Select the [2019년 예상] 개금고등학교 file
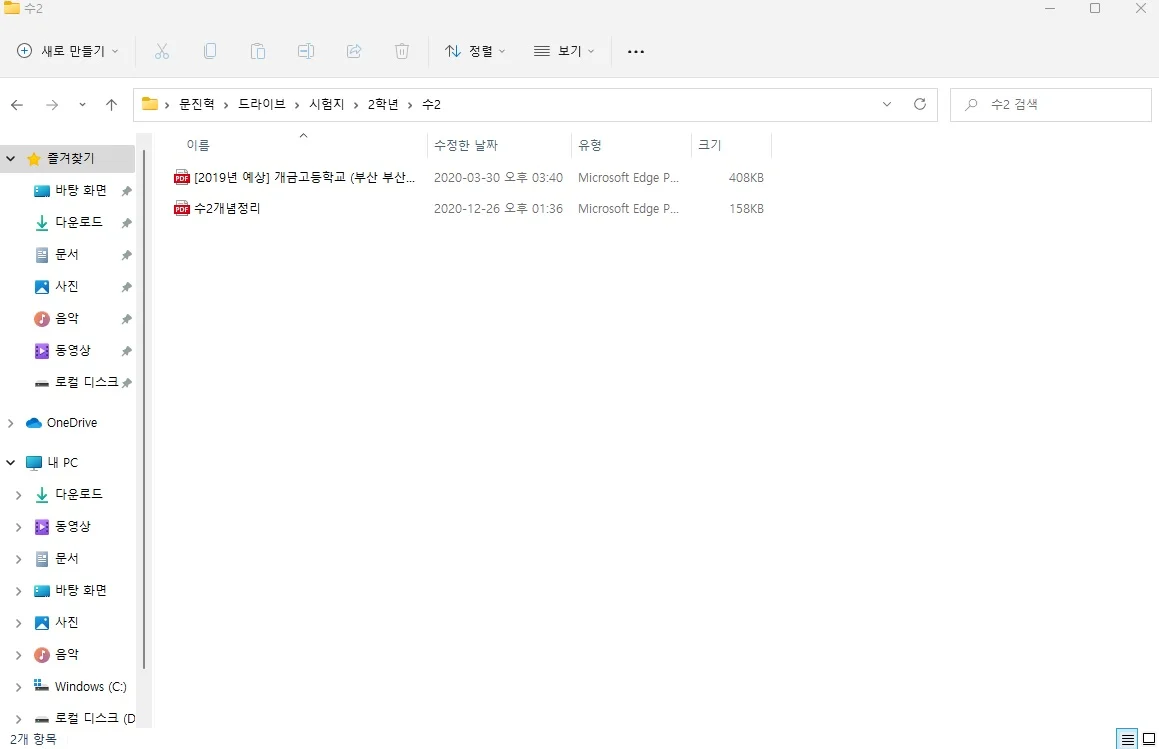Image resolution: width=1159 pixels, height=749 pixels. 305,177
